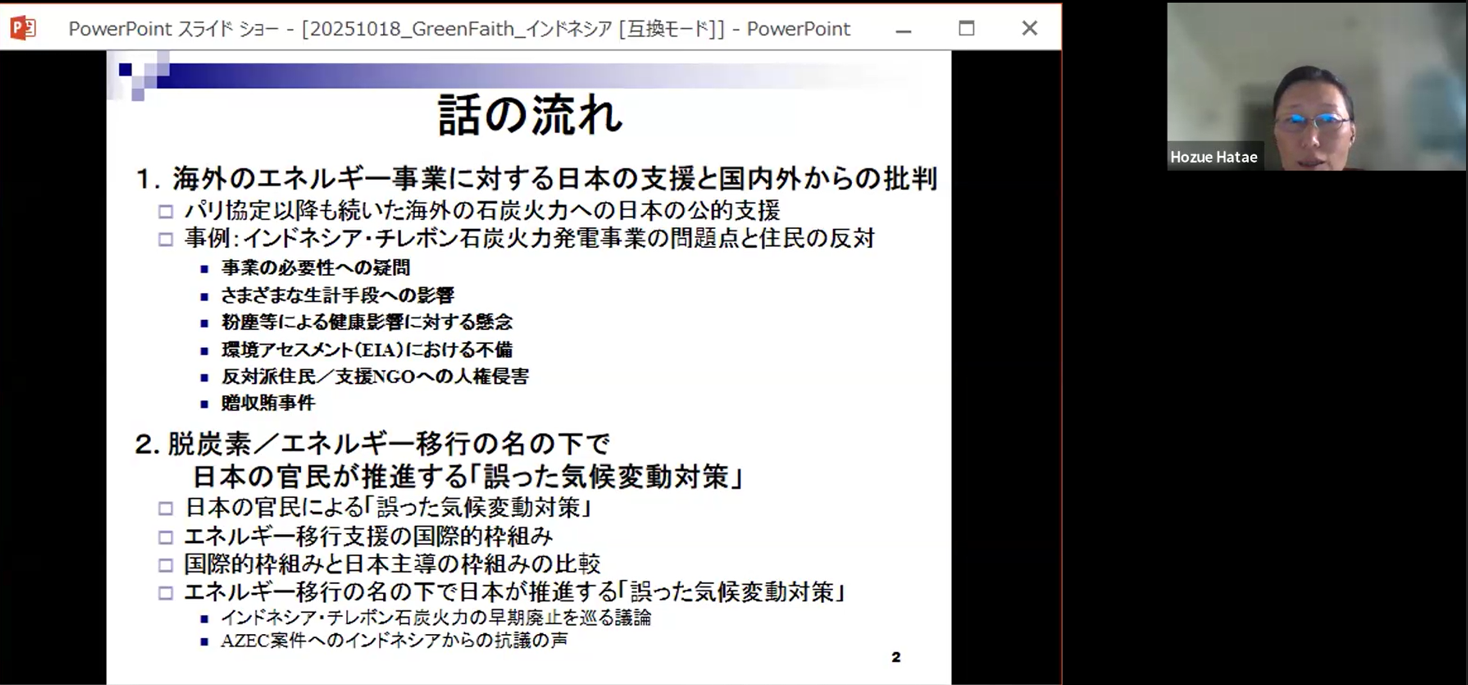Viewport: 1468px width, 685px height.
Task: Click the sub-bullet text 贈収賄事件
Action: pos(267,403)
